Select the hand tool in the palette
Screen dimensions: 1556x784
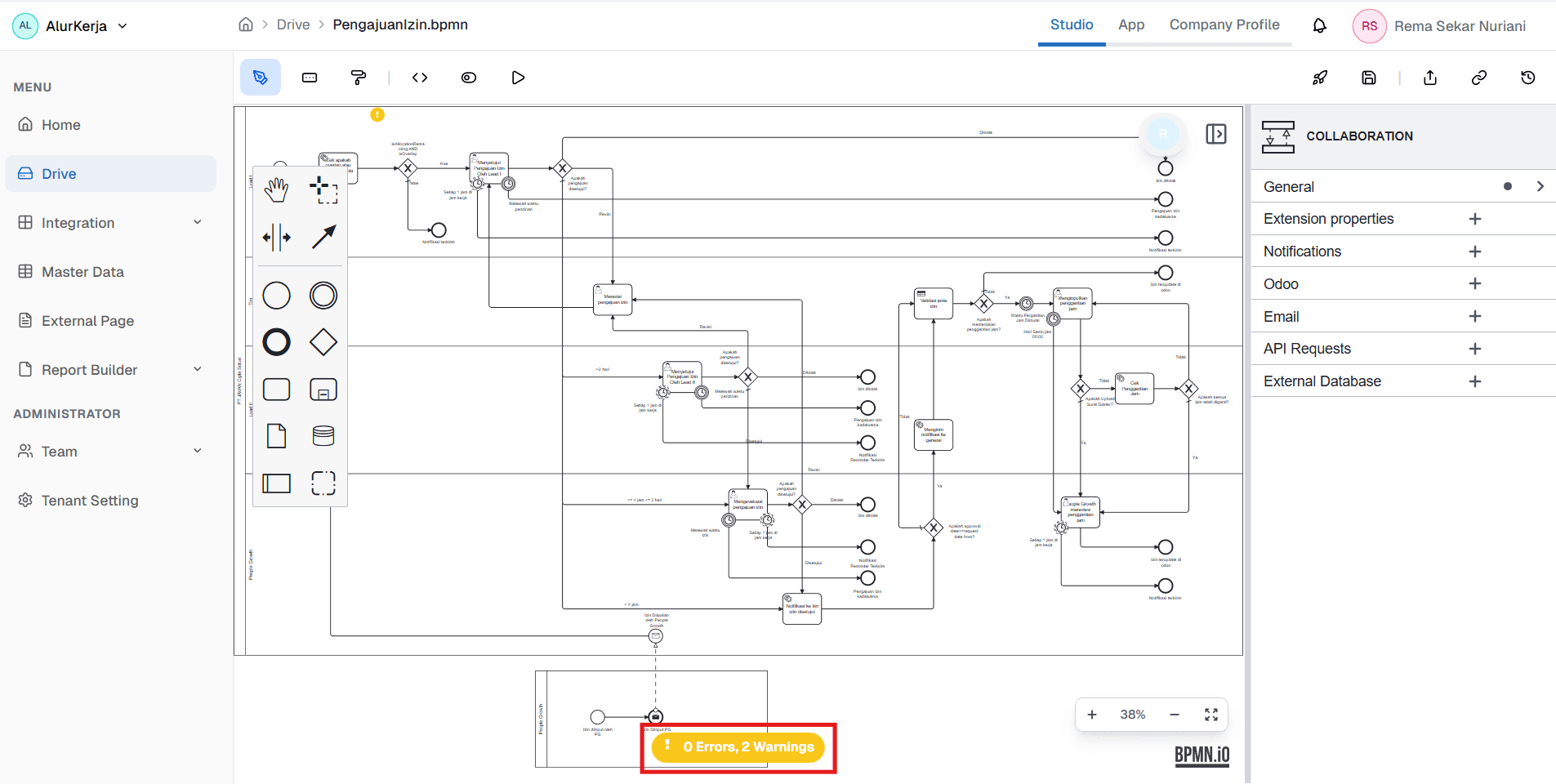(x=277, y=189)
